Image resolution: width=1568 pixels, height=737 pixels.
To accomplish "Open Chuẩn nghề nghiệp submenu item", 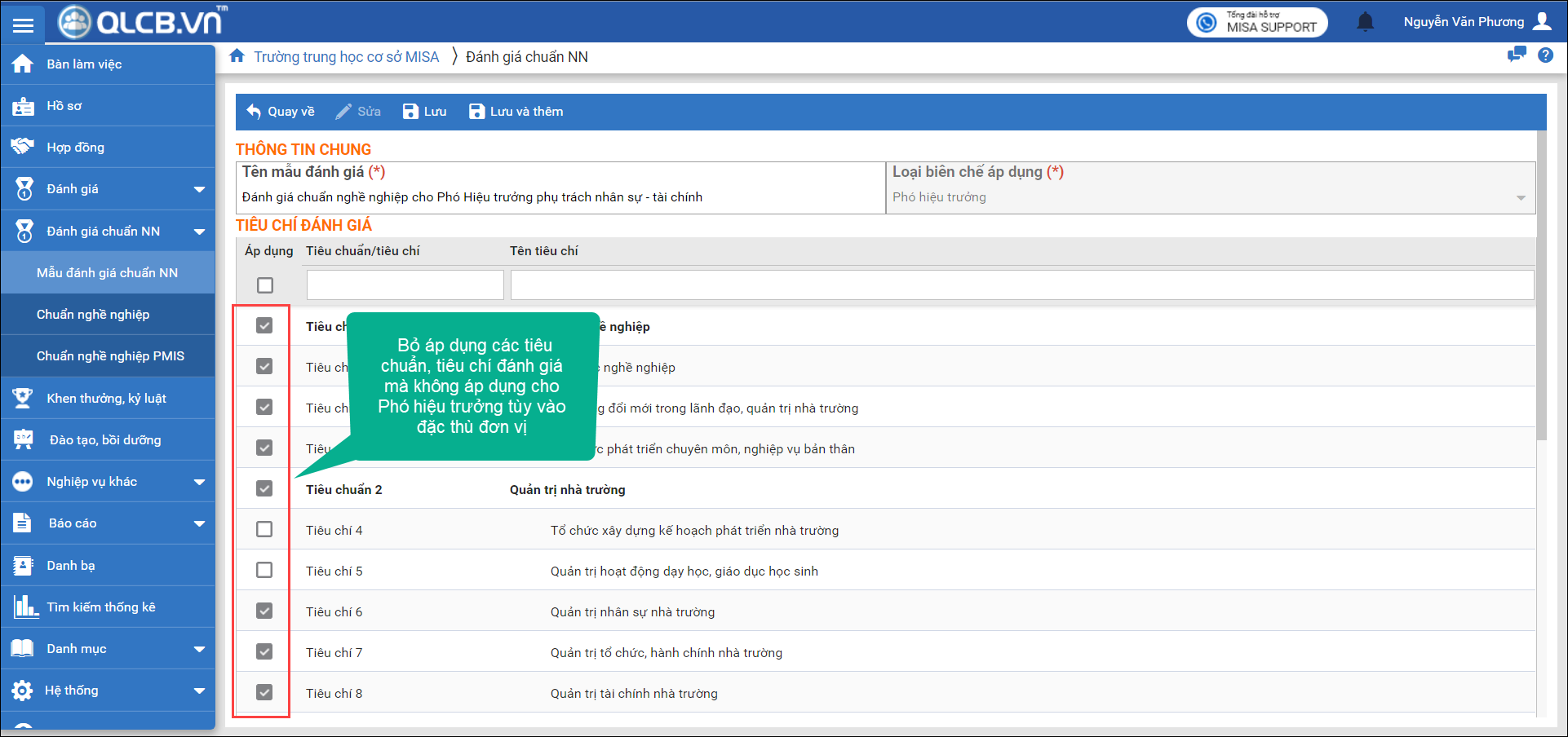I will pyautogui.click(x=93, y=315).
